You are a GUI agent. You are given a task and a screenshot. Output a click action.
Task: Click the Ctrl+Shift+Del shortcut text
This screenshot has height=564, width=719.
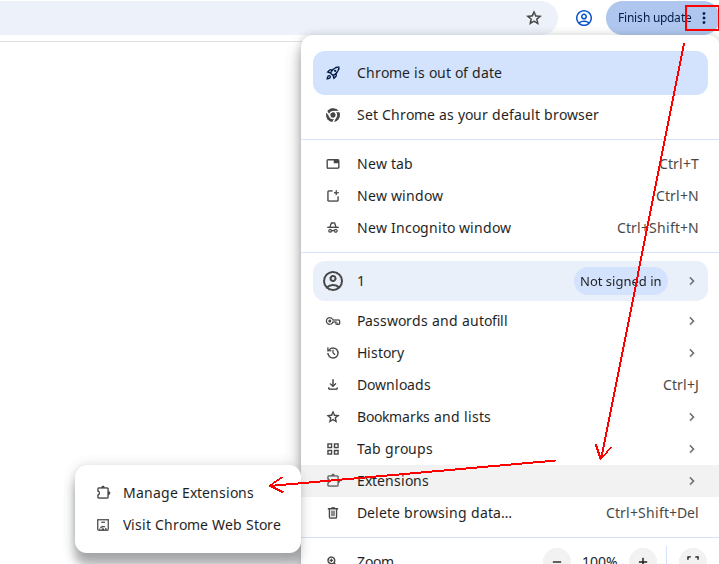click(653, 513)
